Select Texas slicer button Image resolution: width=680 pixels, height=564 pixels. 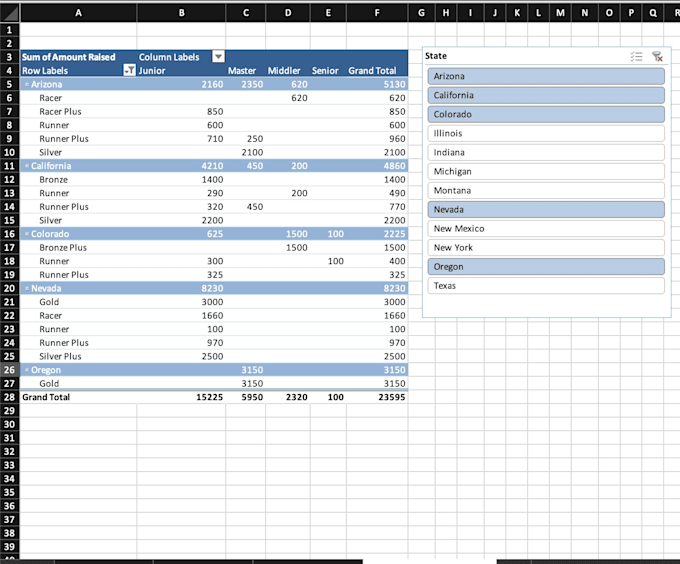click(546, 286)
